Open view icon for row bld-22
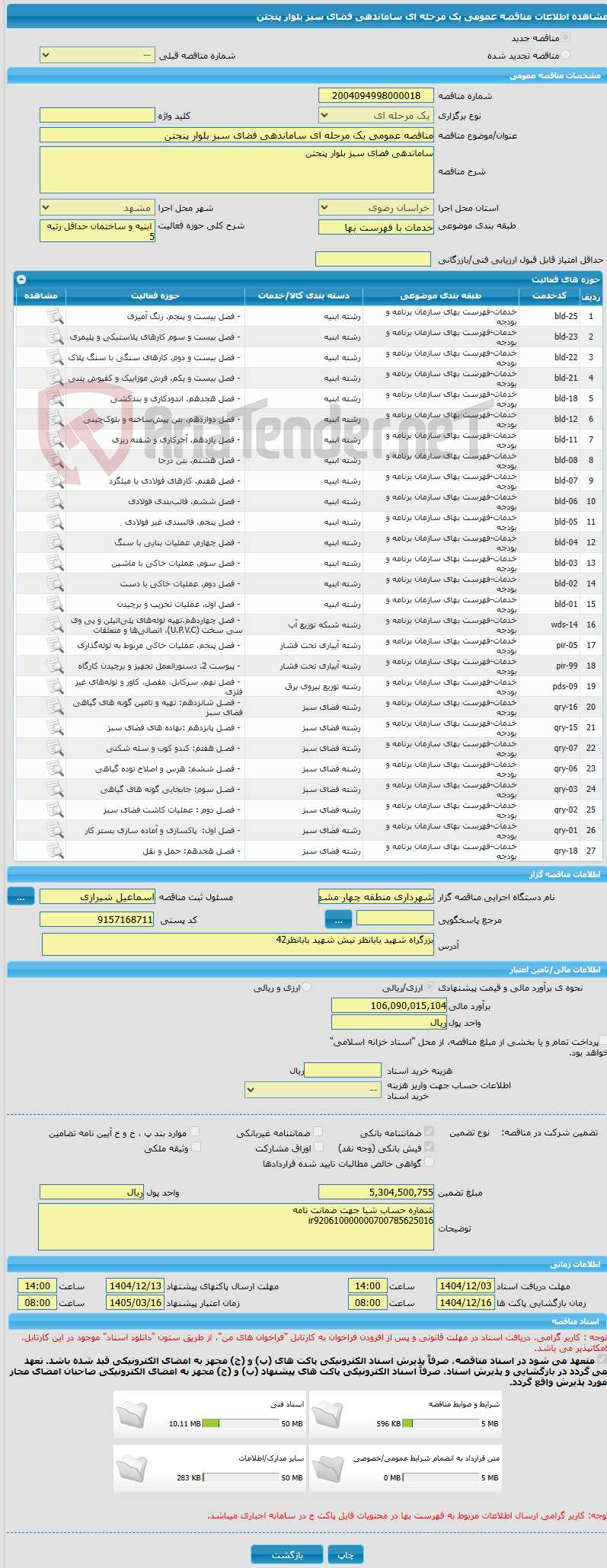Viewport: 607px width, 1568px height. (x=55, y=357)
